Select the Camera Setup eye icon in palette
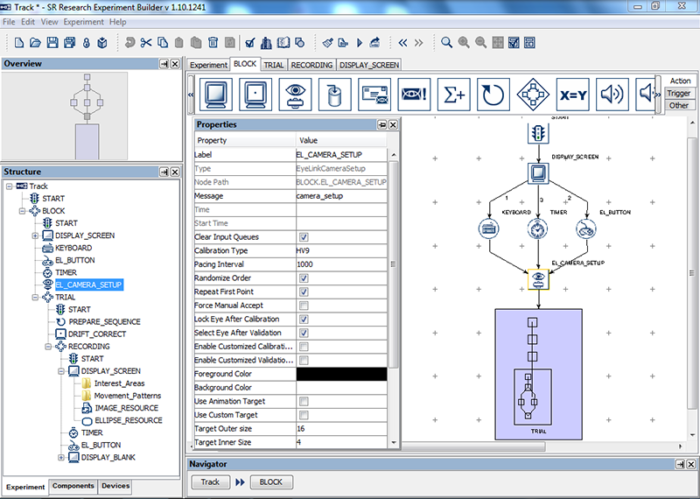The image size is (700, 499). tap(296, 95)
